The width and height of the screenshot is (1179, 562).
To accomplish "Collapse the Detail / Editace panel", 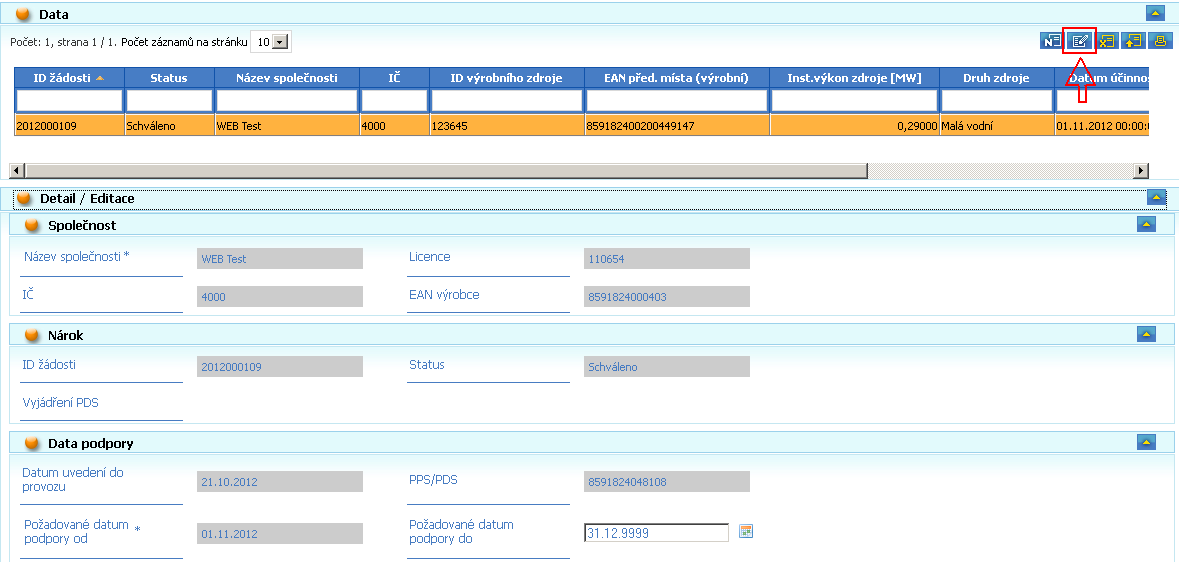I will (x=1156, y=198).
